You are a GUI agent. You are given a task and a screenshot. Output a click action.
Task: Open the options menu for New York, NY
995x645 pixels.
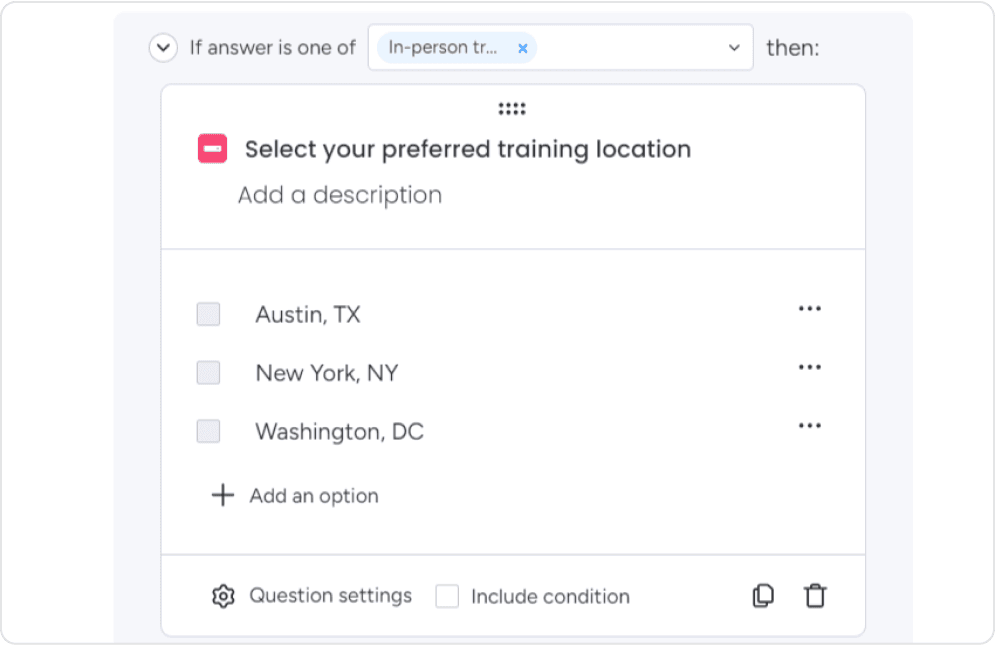click(809, 366)
